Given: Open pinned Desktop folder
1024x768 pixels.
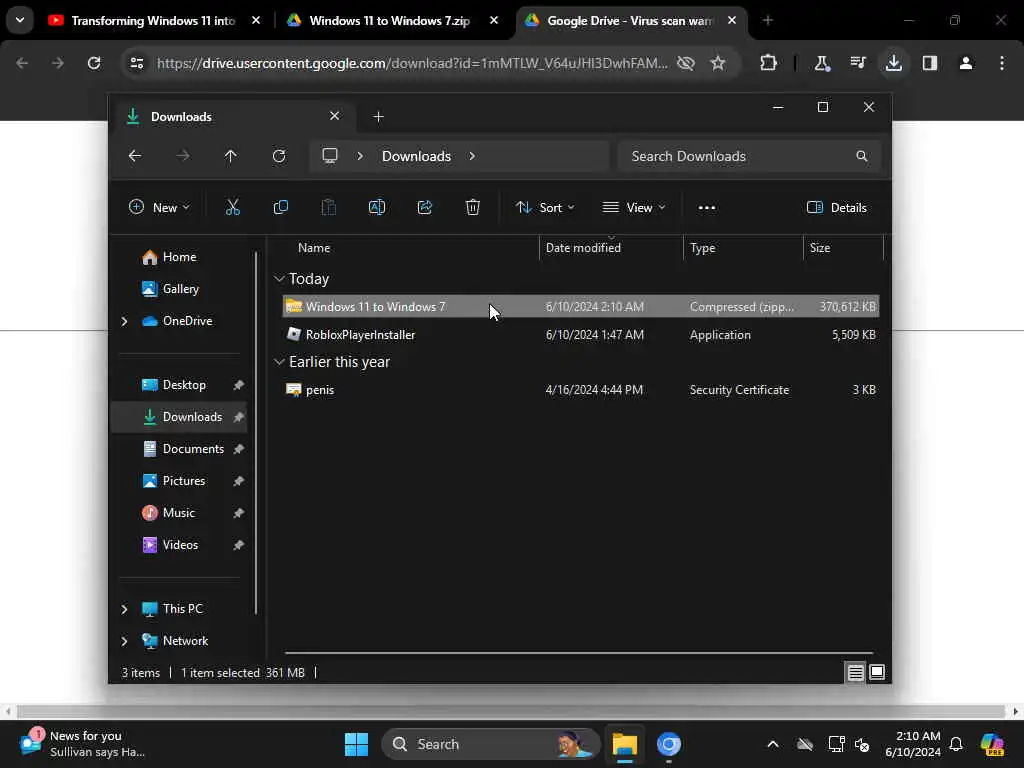Looking at the screenshot, I should [184, 385].
